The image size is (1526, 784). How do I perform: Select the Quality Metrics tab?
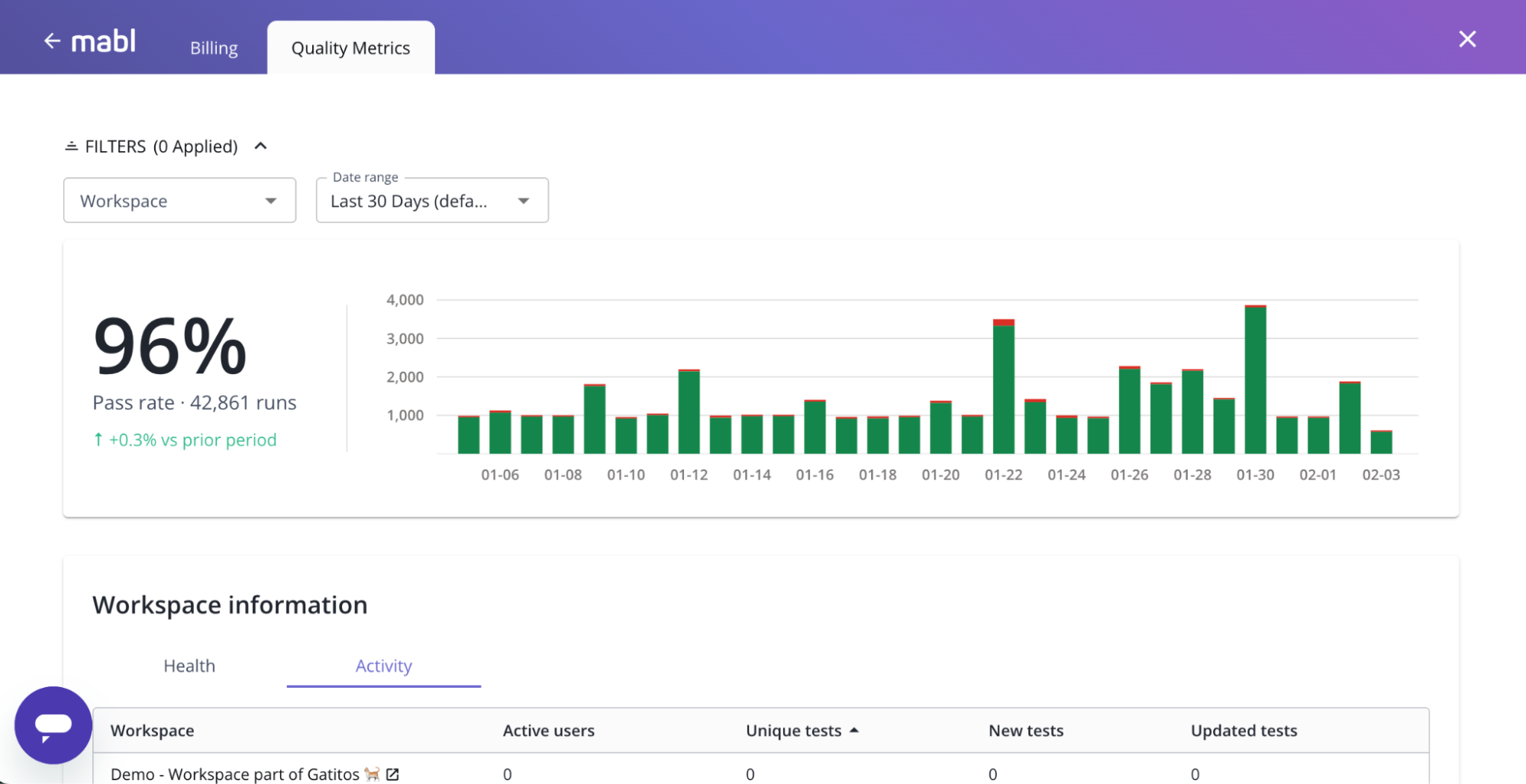[x=350, y=47]
